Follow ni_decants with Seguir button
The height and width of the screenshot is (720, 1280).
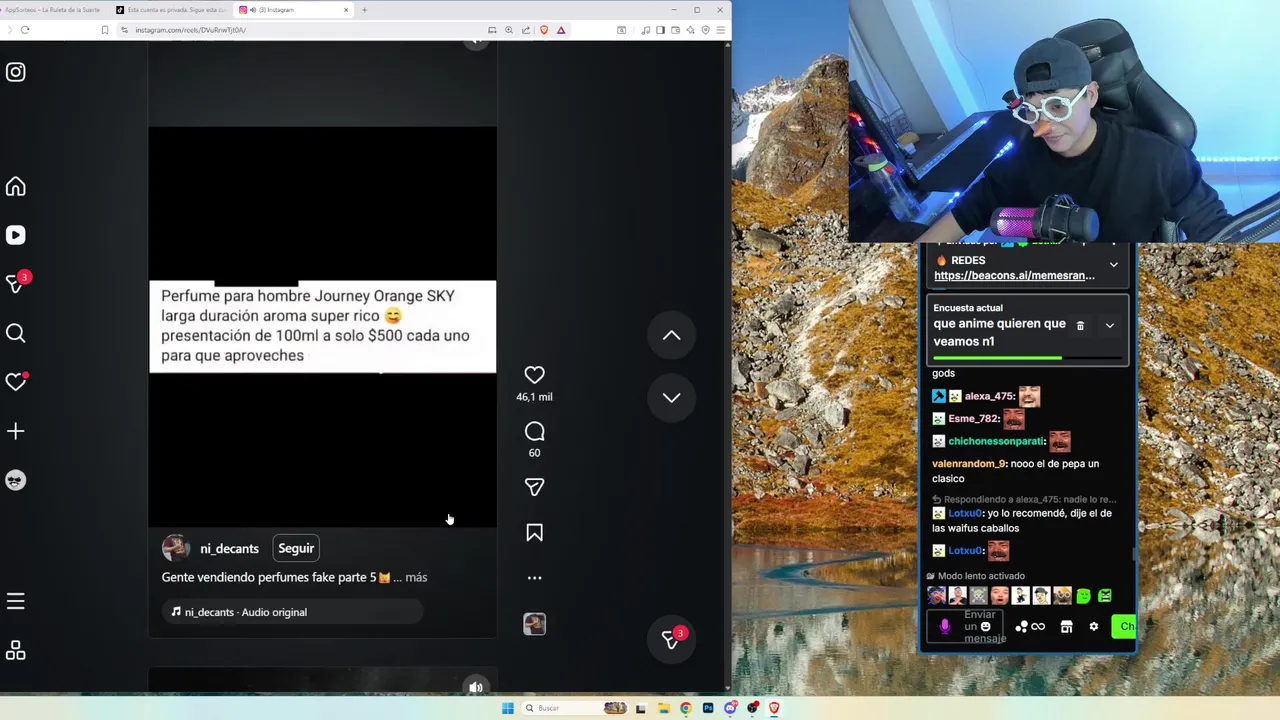click(x=296, y=548)
